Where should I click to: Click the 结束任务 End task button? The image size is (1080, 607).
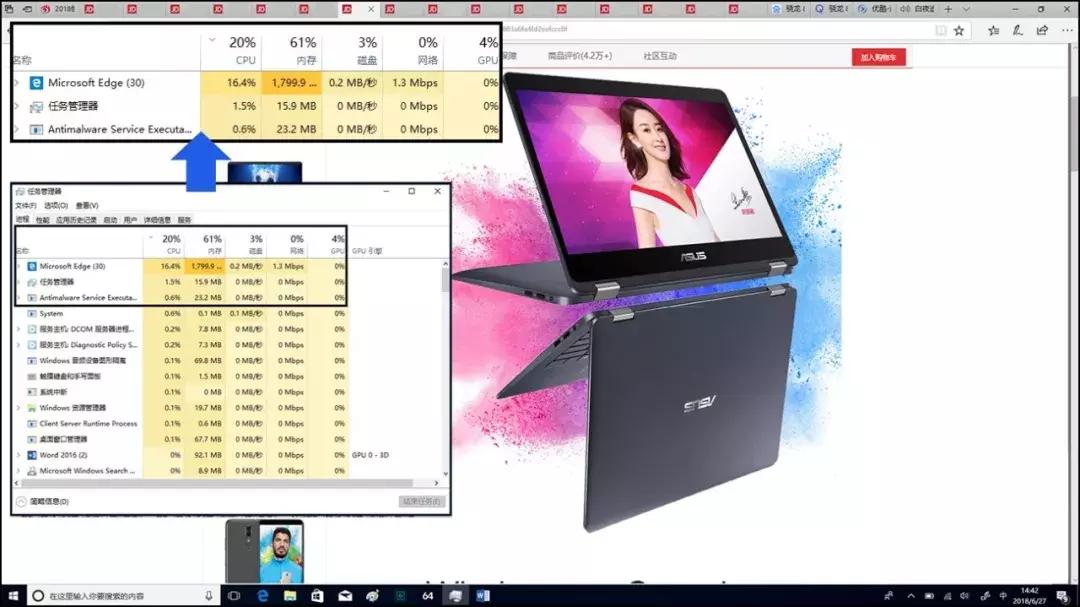click(422, 502)
